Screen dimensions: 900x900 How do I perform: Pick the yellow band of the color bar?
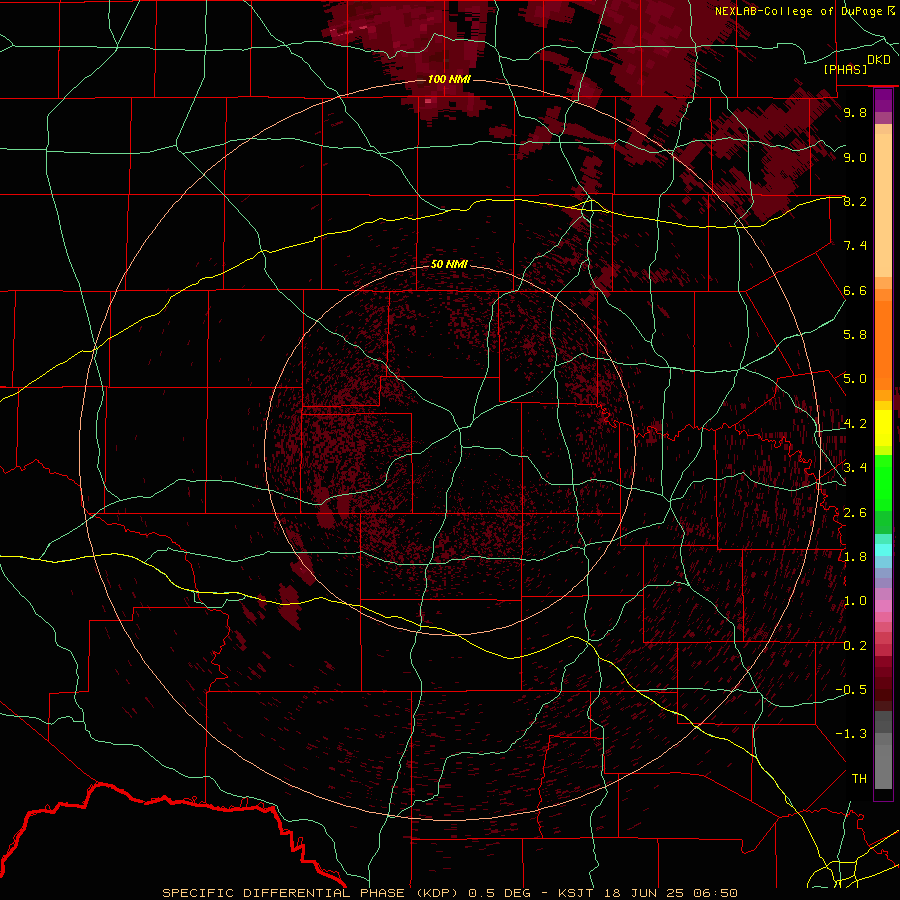(883, 428)
